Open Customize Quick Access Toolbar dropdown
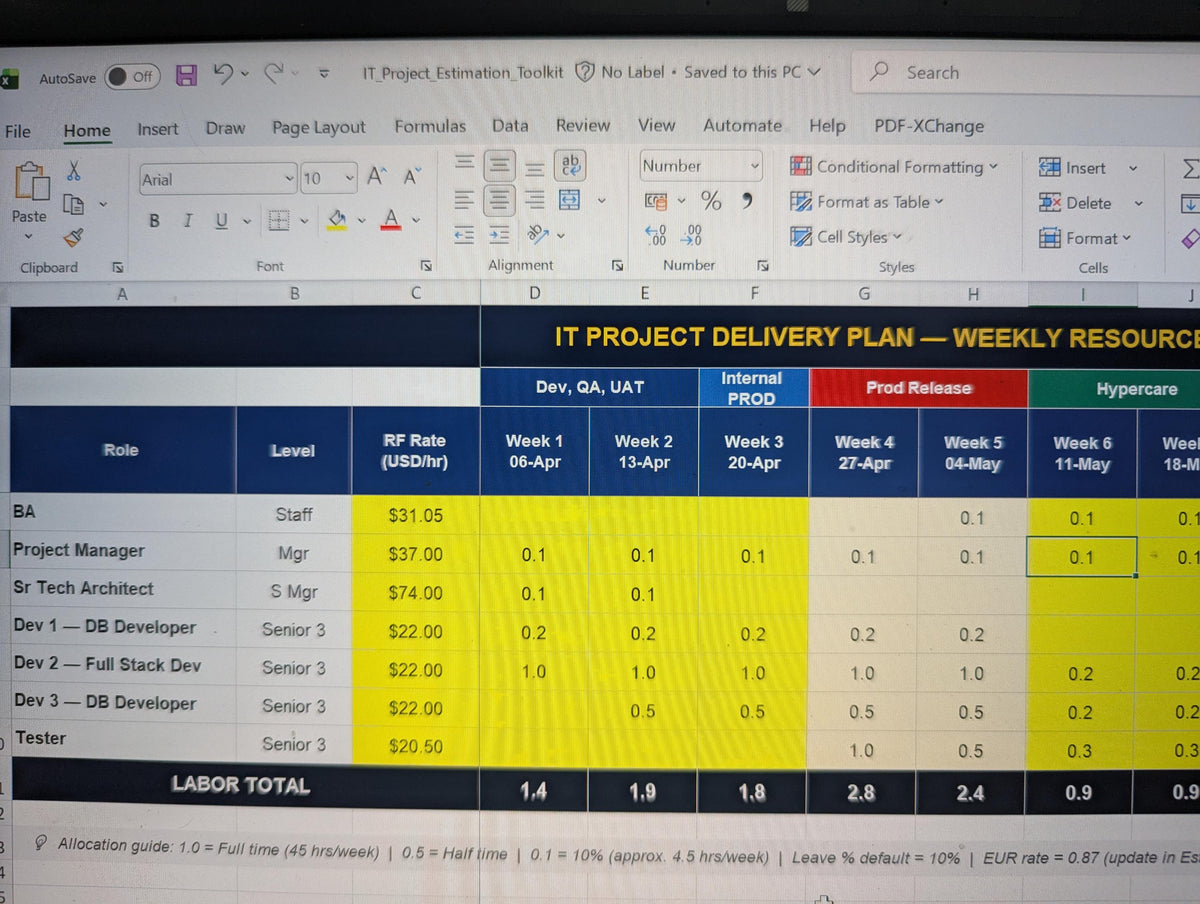This screenshot has width=1200, height=904. [x=323, y=73]
